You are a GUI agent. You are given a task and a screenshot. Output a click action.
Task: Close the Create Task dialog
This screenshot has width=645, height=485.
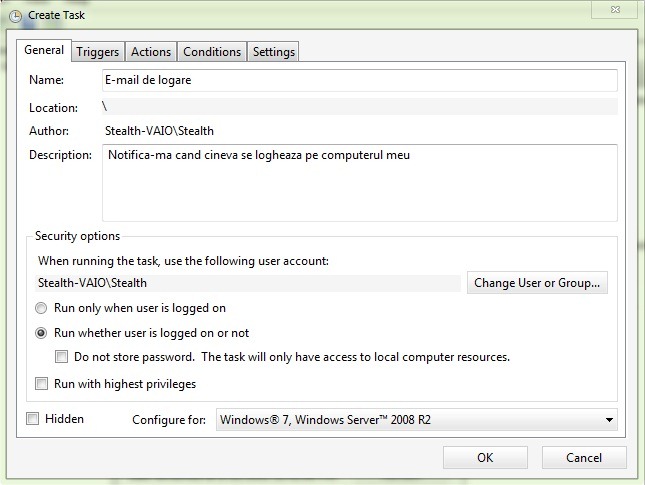click(615, 9)
